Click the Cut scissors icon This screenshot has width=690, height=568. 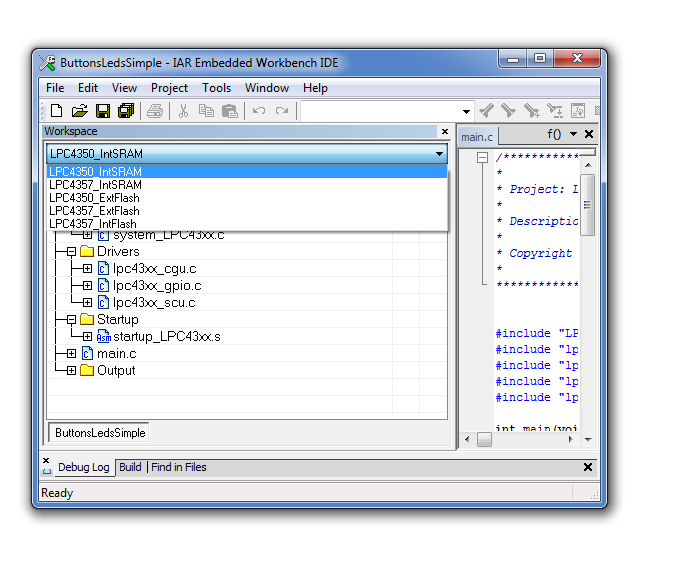pyautogui.click(x=184, y=111)
